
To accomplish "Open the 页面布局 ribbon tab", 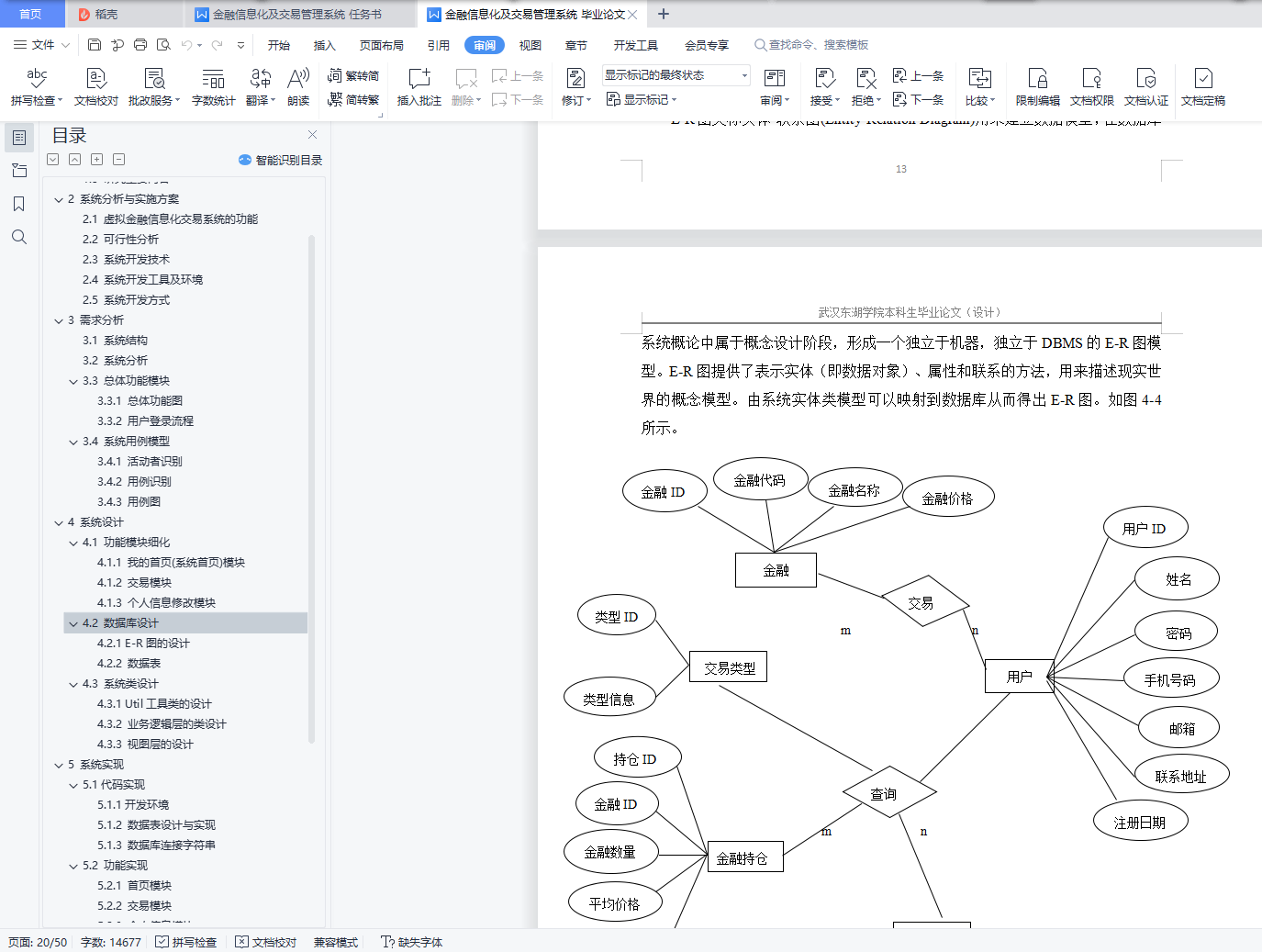I will click(382, 45).
